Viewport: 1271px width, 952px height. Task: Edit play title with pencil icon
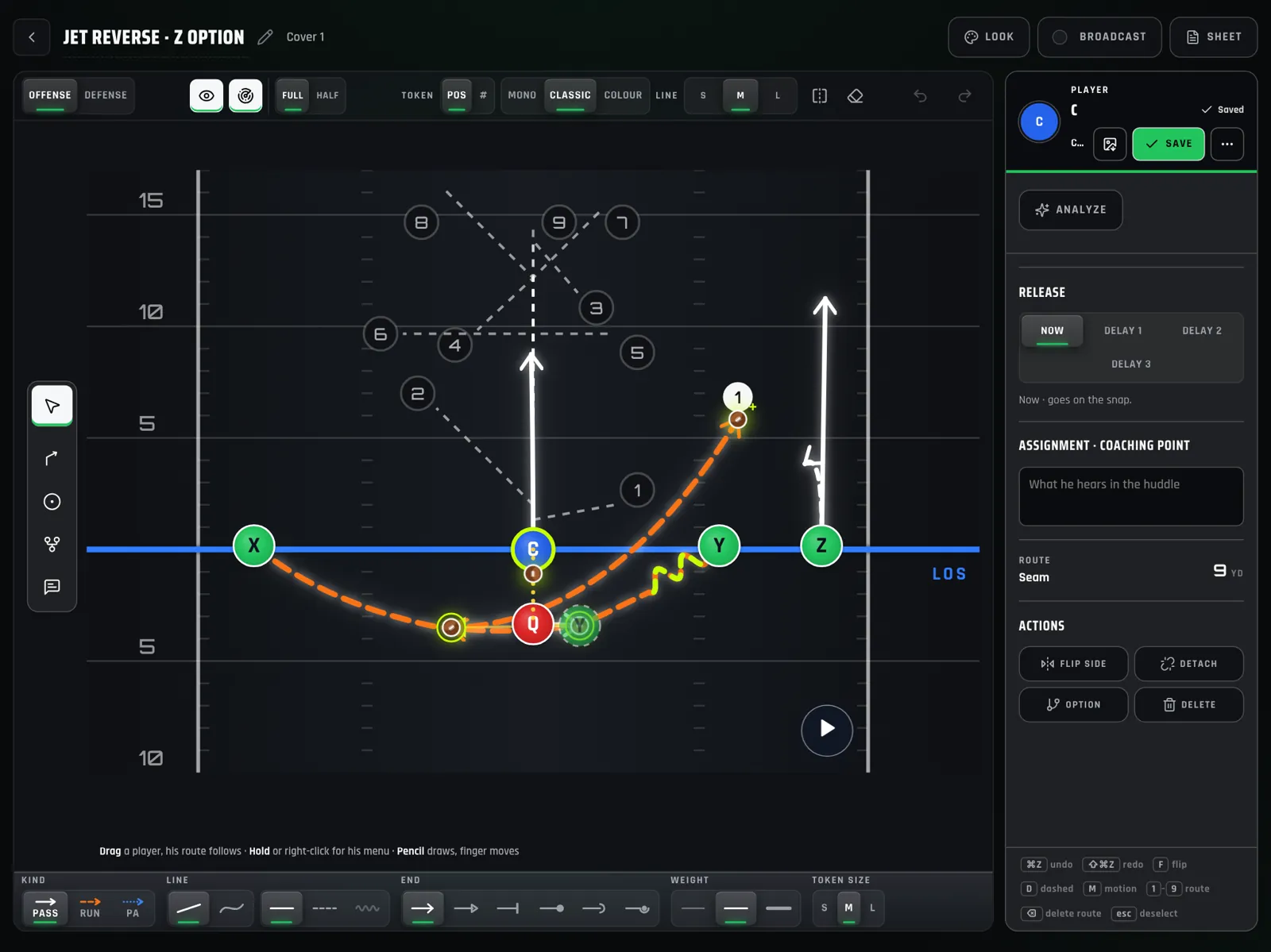tap(265, 37)
